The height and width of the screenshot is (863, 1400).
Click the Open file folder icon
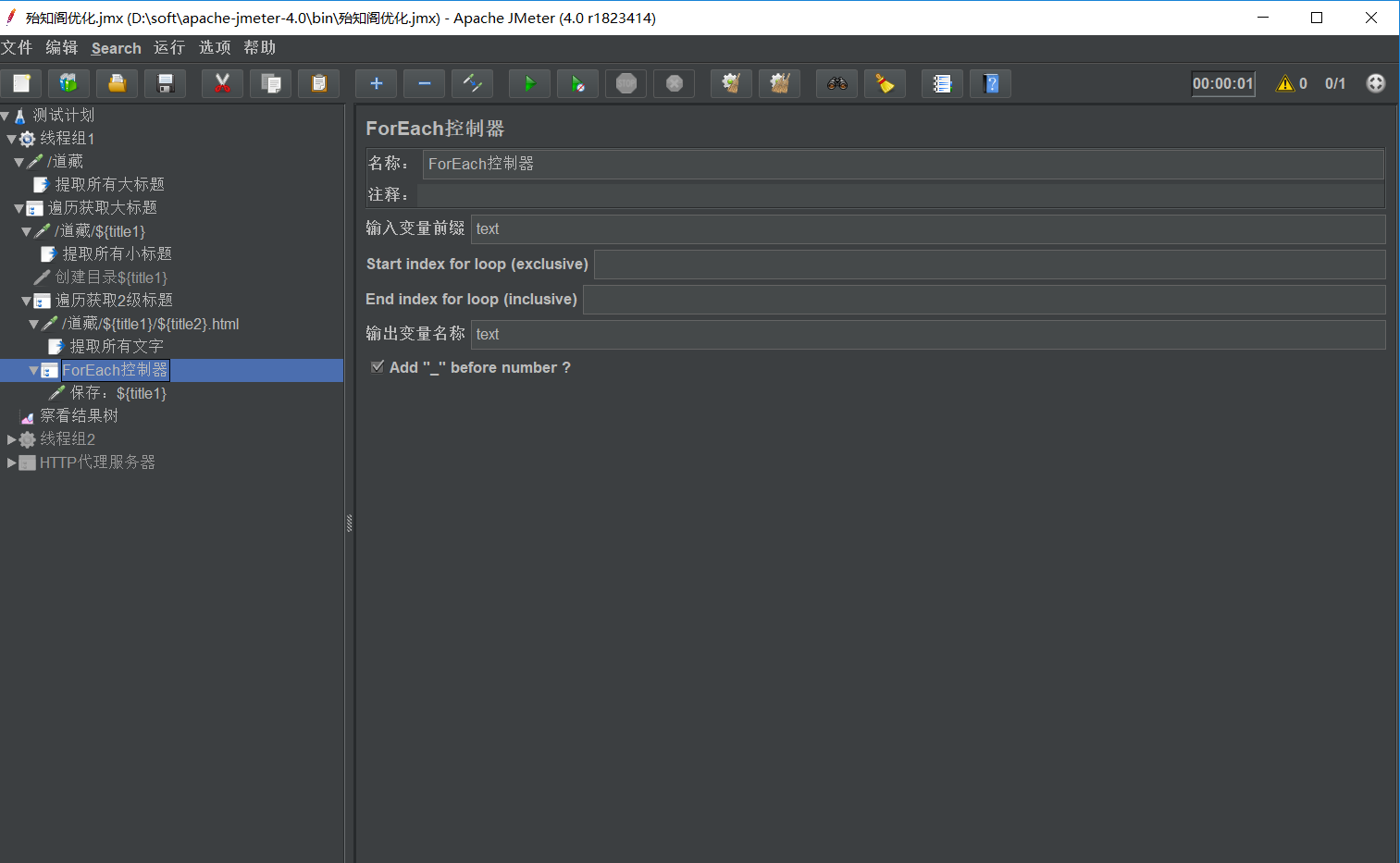point(118,83)
